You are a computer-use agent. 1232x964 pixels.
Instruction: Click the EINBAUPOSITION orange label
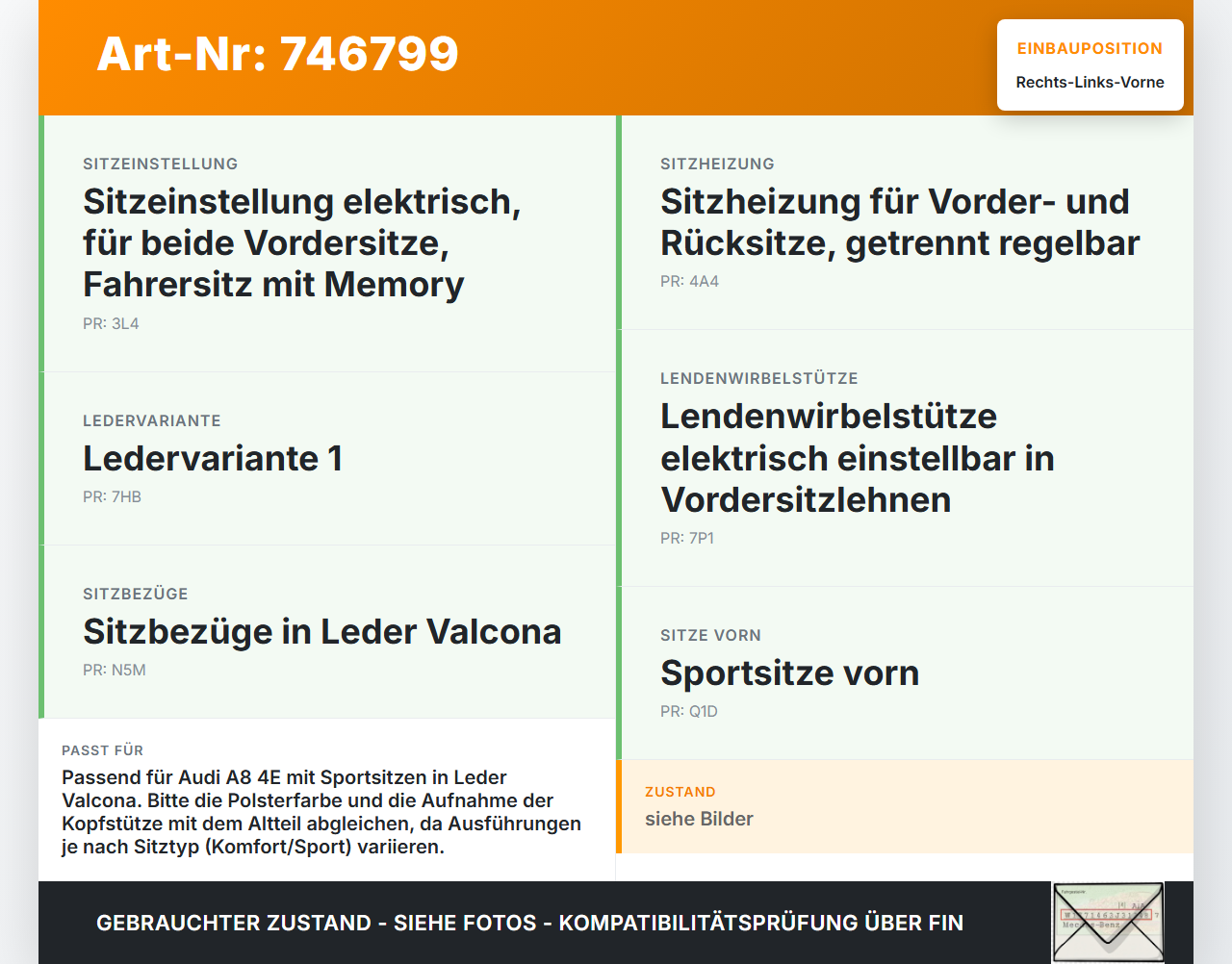point(1090,48)
